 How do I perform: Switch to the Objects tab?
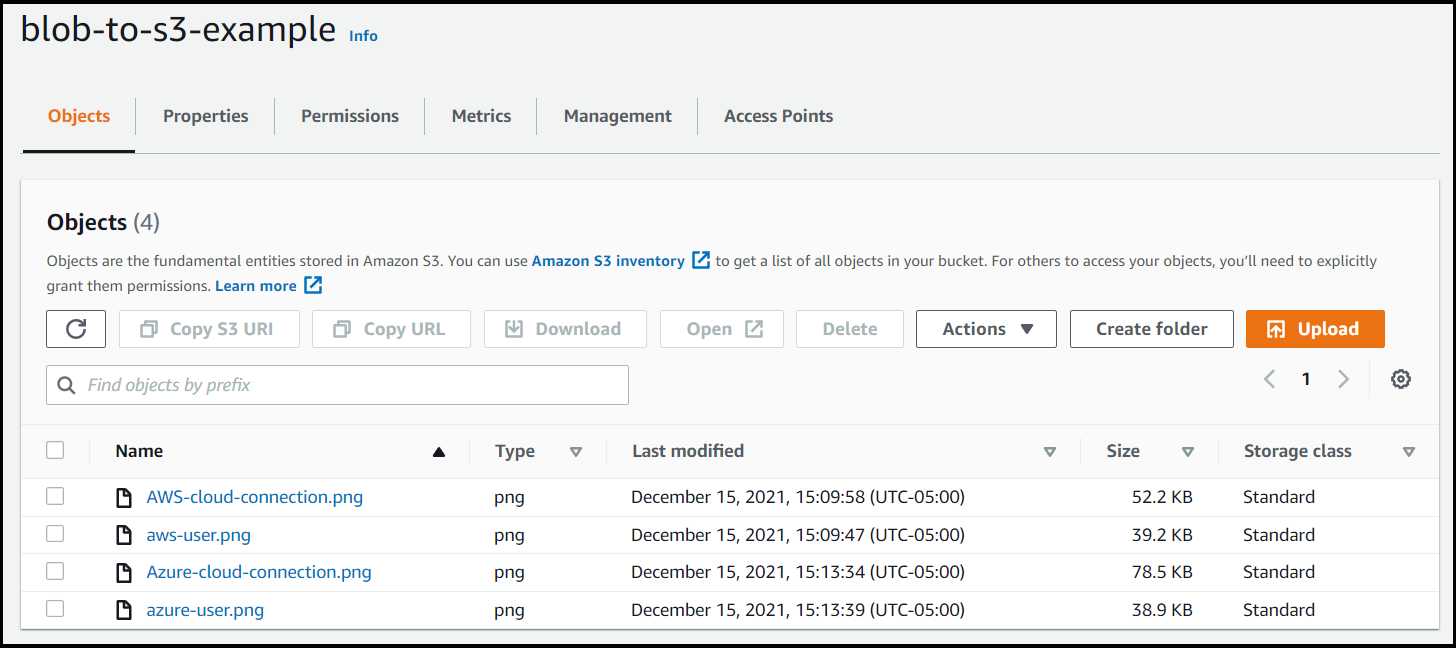pos(79,116)
